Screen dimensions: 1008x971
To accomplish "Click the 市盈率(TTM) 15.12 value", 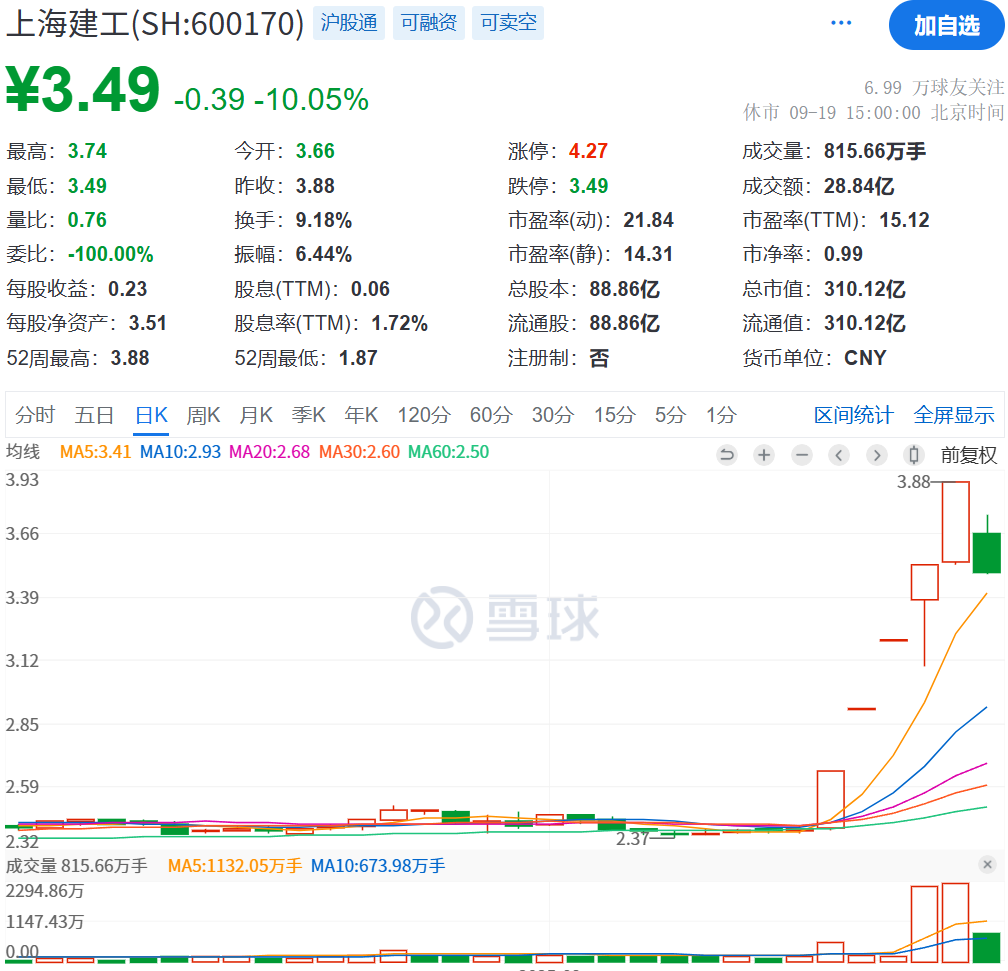I will click(x=904, y=221).
